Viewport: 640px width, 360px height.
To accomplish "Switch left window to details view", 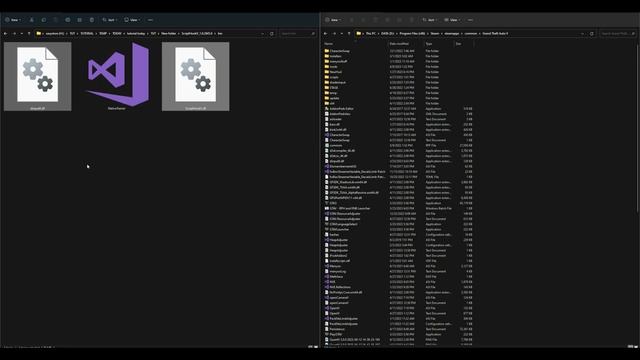I will pyautogui.click(x=310, y=347).
